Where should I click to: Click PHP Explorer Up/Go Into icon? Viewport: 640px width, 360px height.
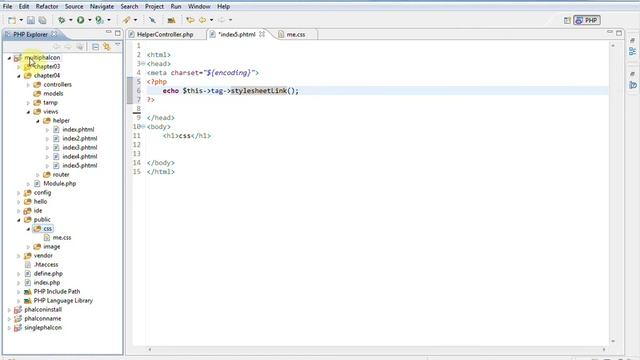click(x=80, y=47)
